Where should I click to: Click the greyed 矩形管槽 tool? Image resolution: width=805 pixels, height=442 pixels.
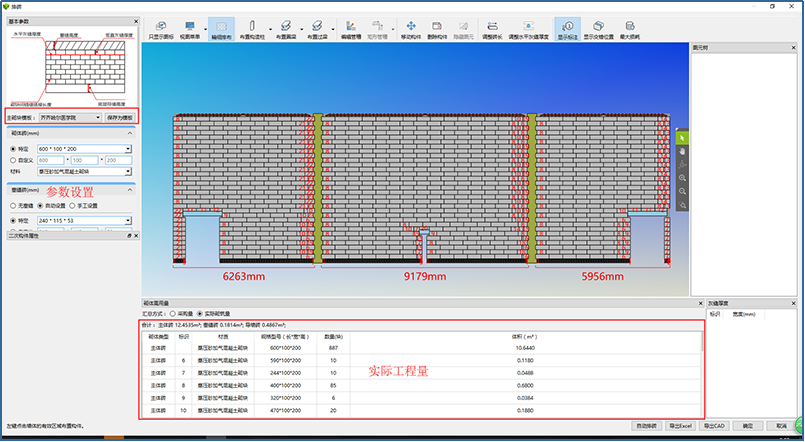(377, 29)
